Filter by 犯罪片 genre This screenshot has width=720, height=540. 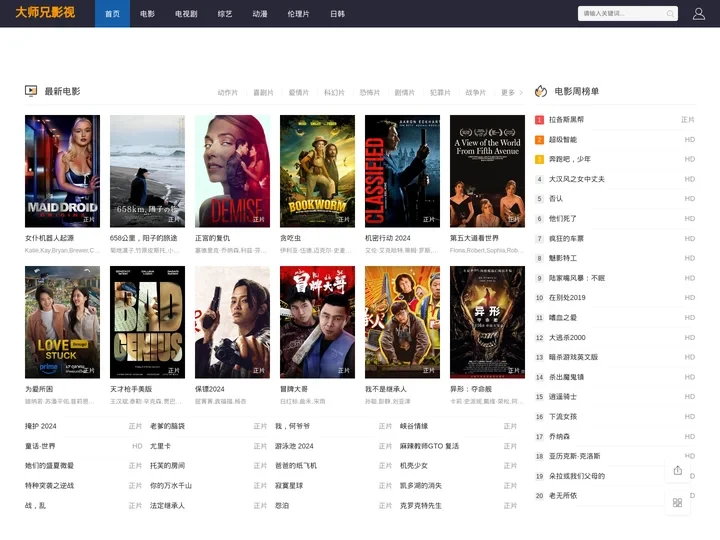pos(440,93)
